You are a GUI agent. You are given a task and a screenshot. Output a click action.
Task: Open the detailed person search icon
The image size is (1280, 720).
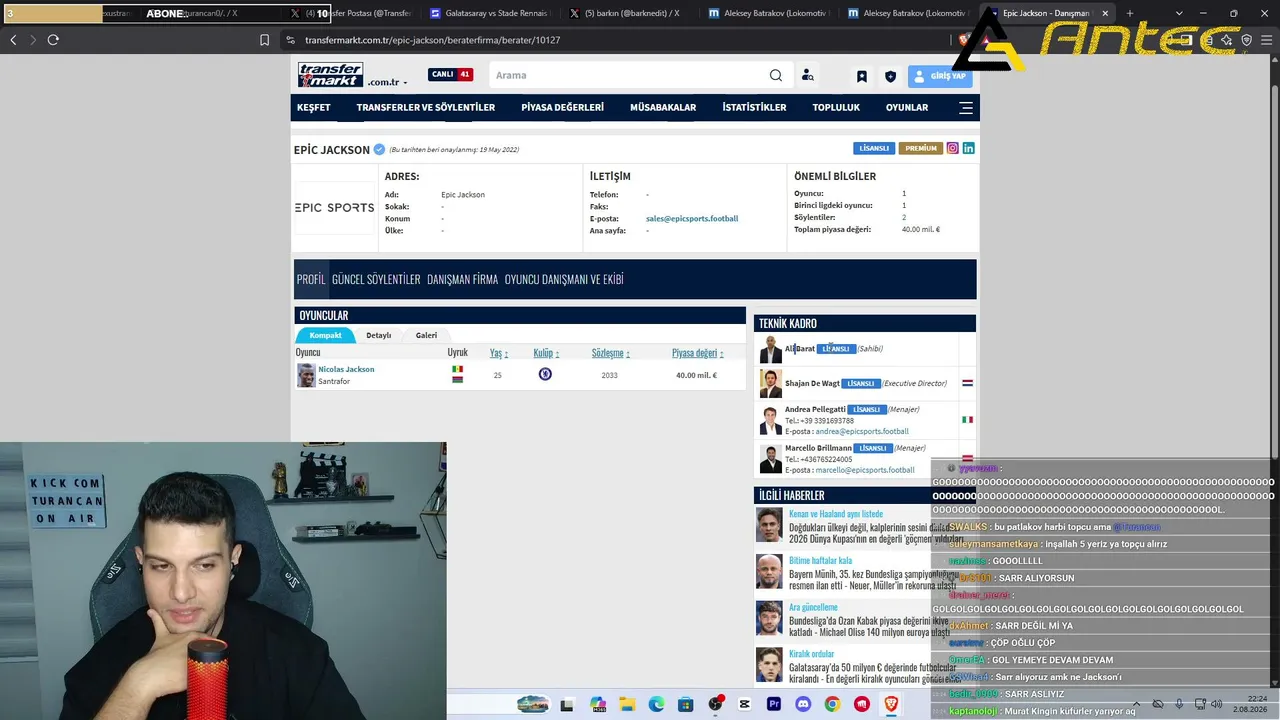(808, 75)
